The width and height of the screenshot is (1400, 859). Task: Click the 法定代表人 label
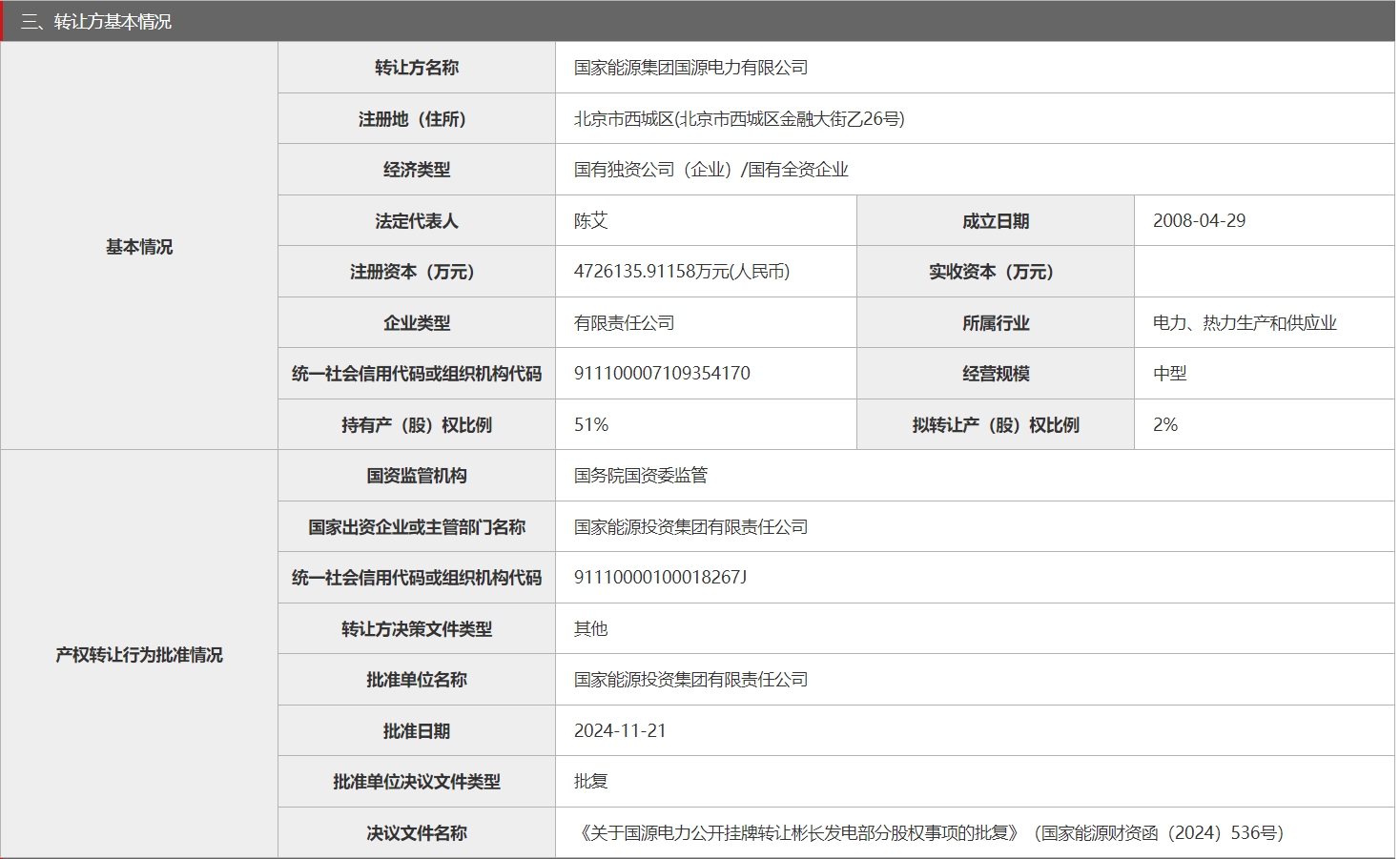(x=417, y=221)
